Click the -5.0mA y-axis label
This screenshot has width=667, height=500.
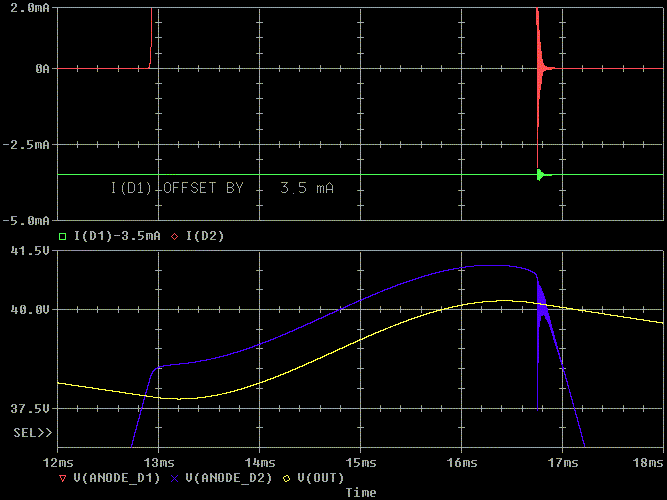tap(27, 220)
